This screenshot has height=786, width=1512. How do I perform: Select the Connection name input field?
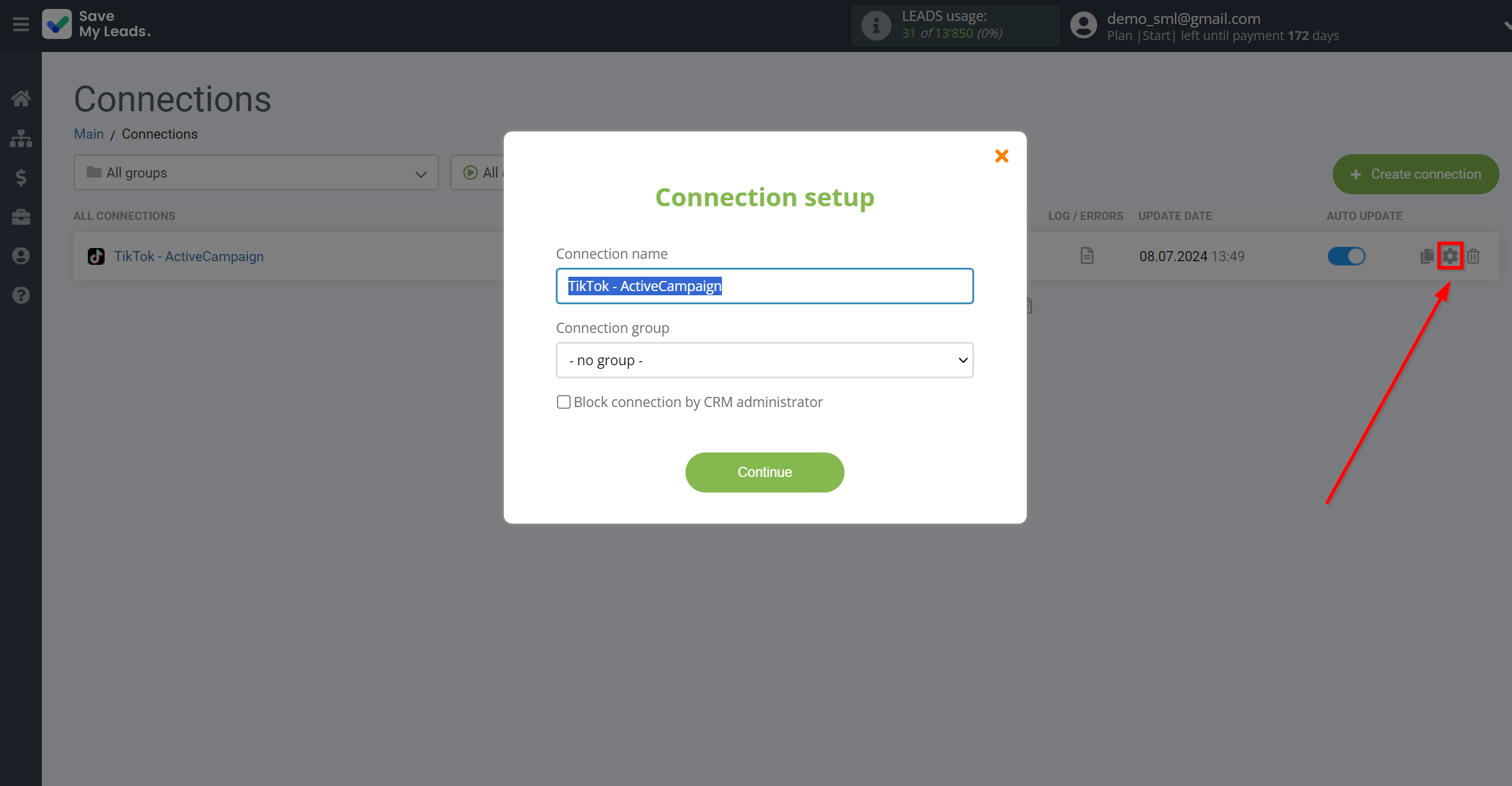(x=765, y=286)
